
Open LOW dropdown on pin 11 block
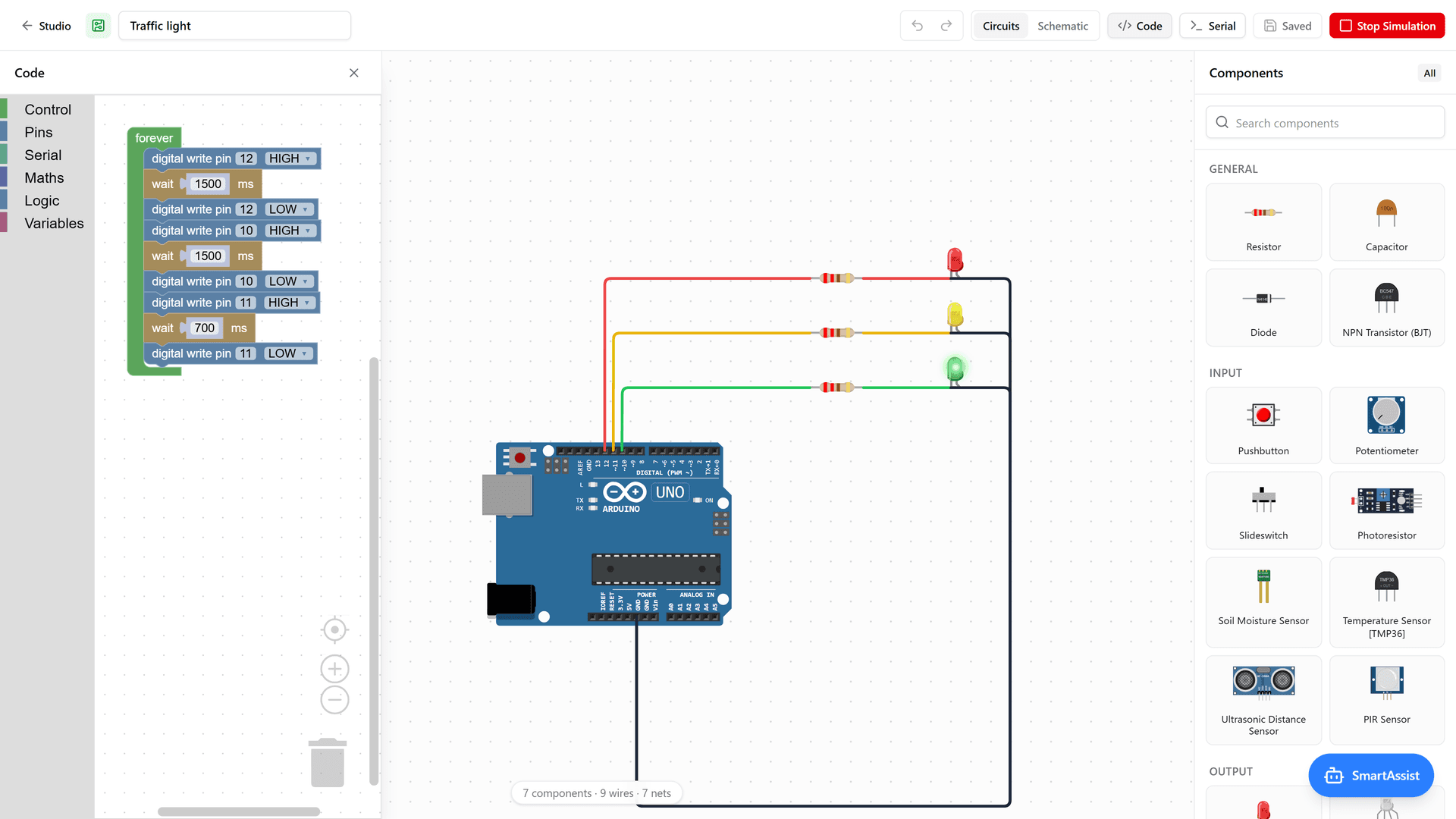click(288, 353)
